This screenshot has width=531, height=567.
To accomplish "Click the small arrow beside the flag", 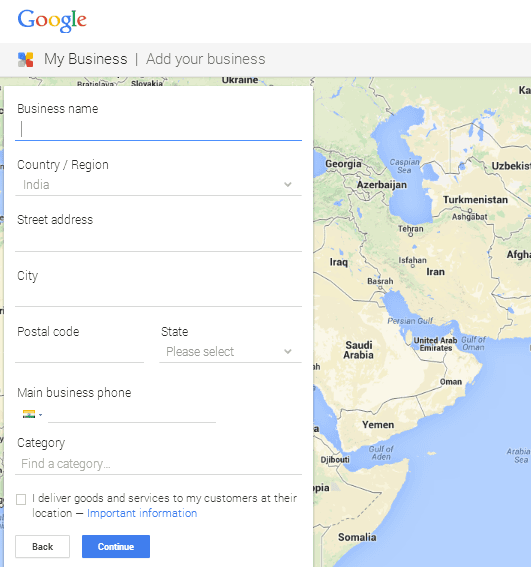I will tap(41, 415).
